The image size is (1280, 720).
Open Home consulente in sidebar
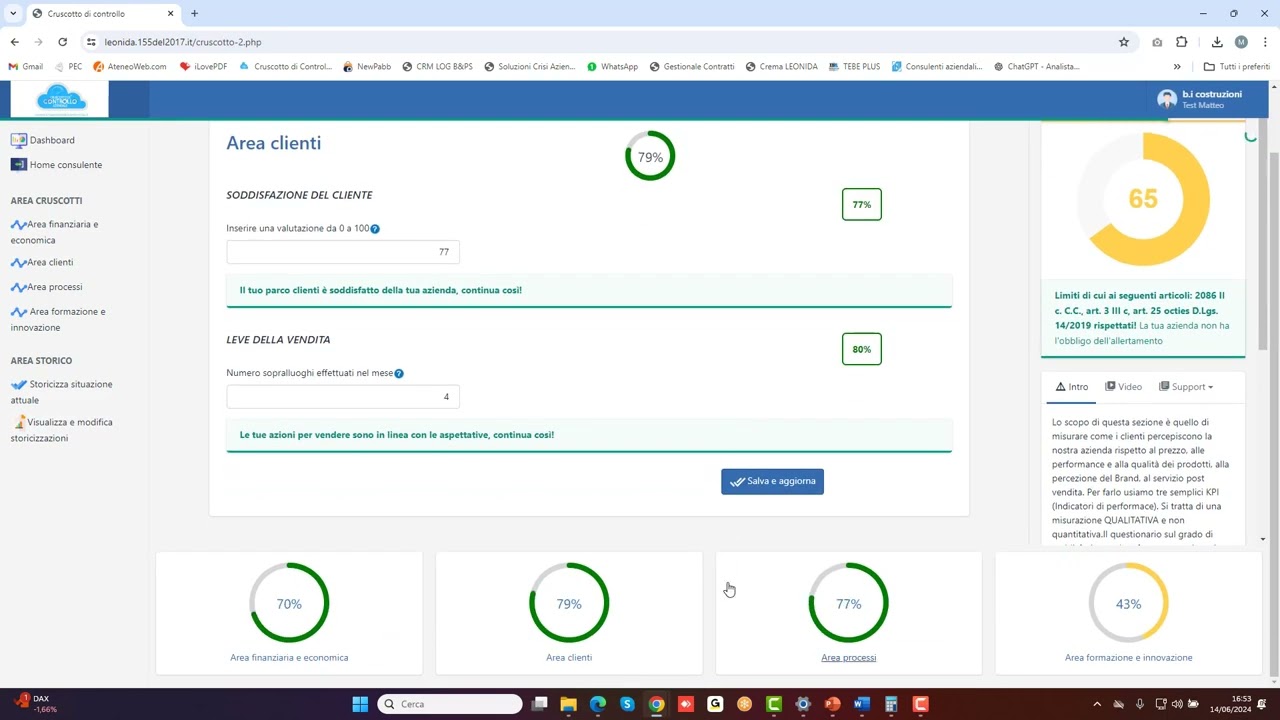pyautogui.click(x=65, y=165)
